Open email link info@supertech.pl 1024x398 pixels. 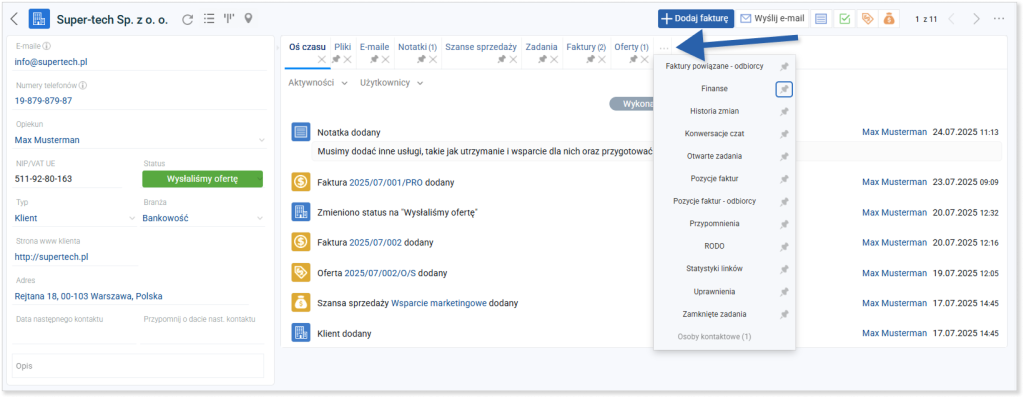51,62
